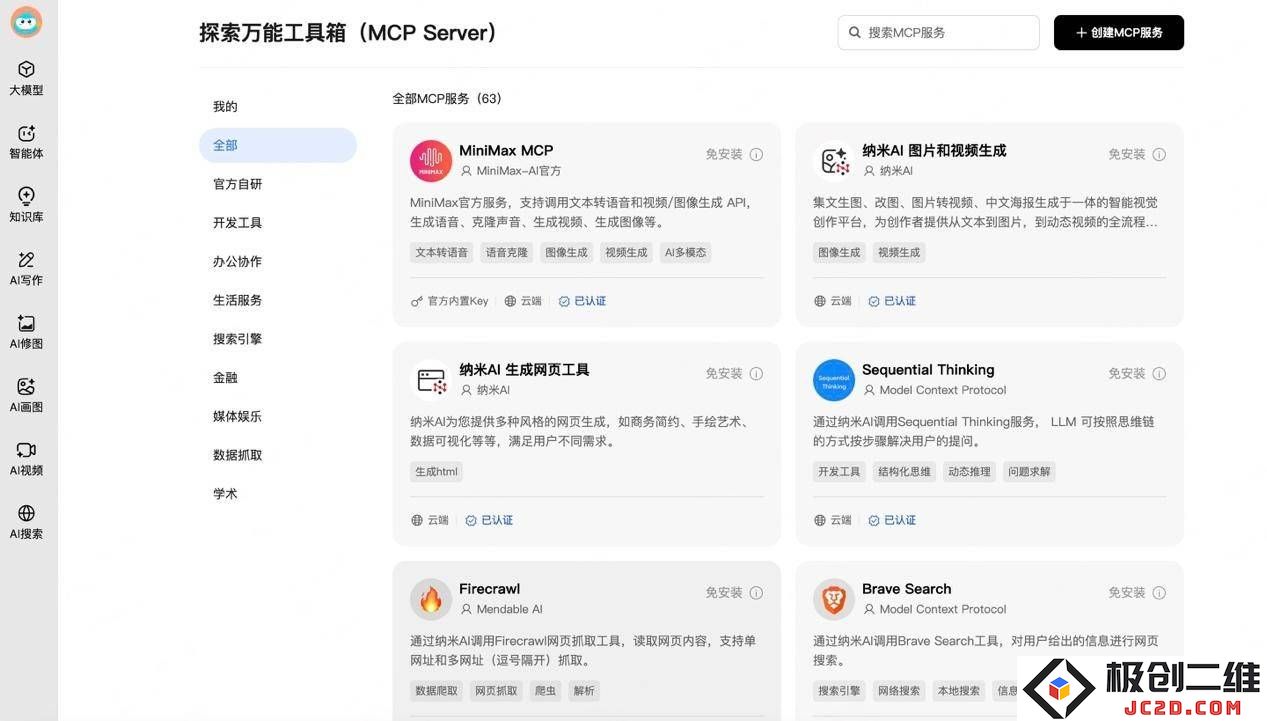Open the AI视频 sidebar icon
The width and height of the screenshot is (1267, 721).
point(27,450)
